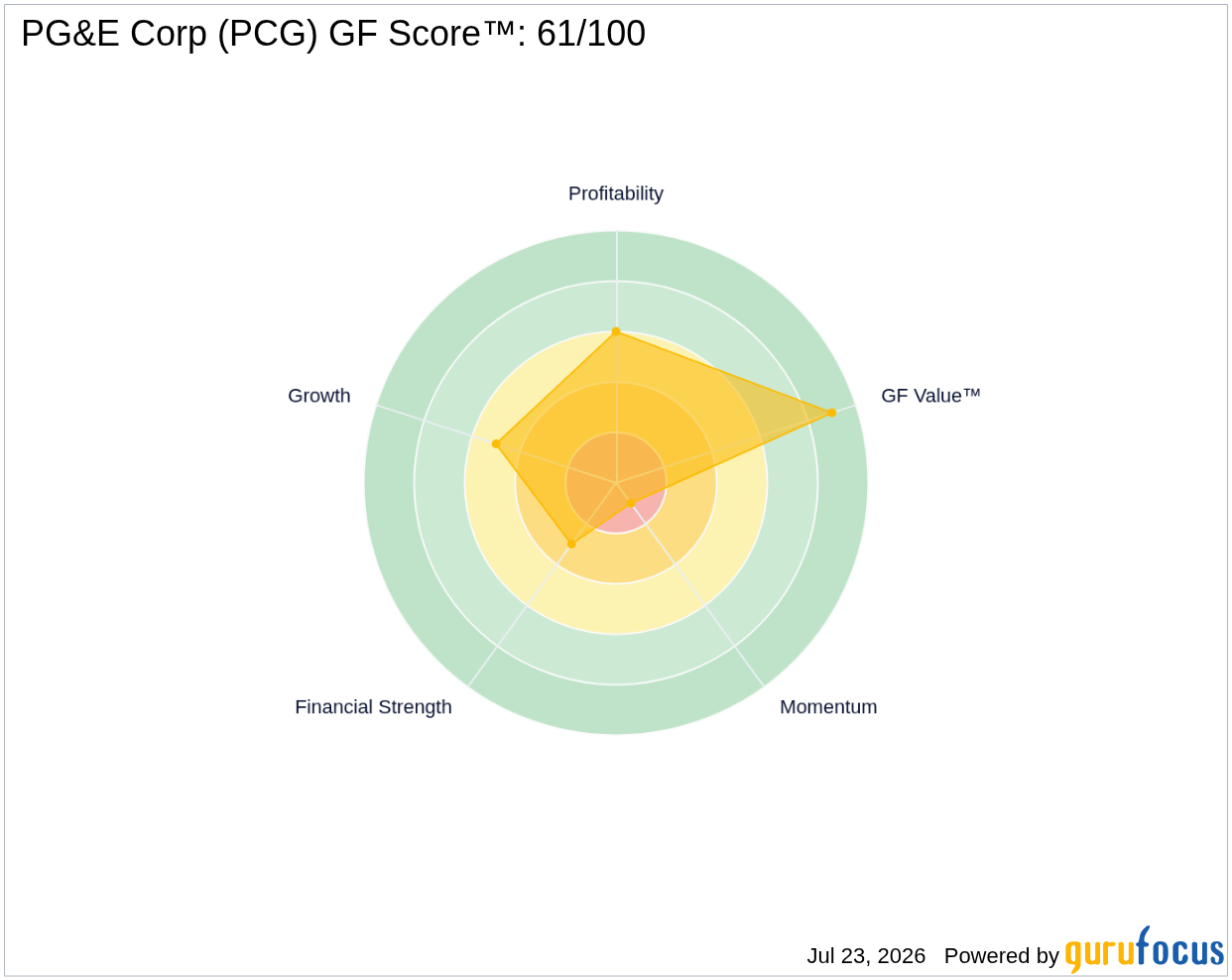The height and width of the screenshot is (980, 1232).
Task: Click the pale yellow ring below center
Action: [616, 608]
